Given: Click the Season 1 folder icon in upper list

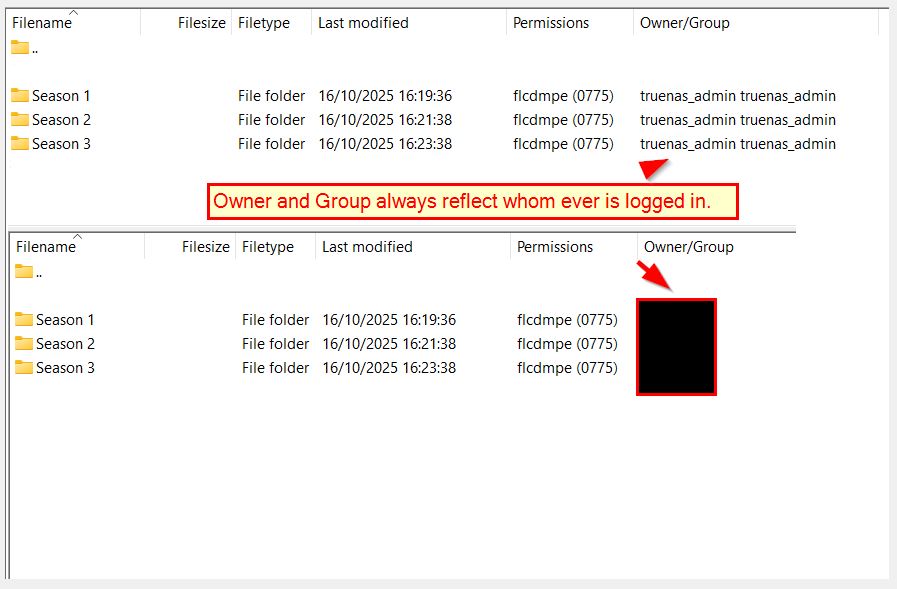Looking at the screenshot, I should 20,96.
